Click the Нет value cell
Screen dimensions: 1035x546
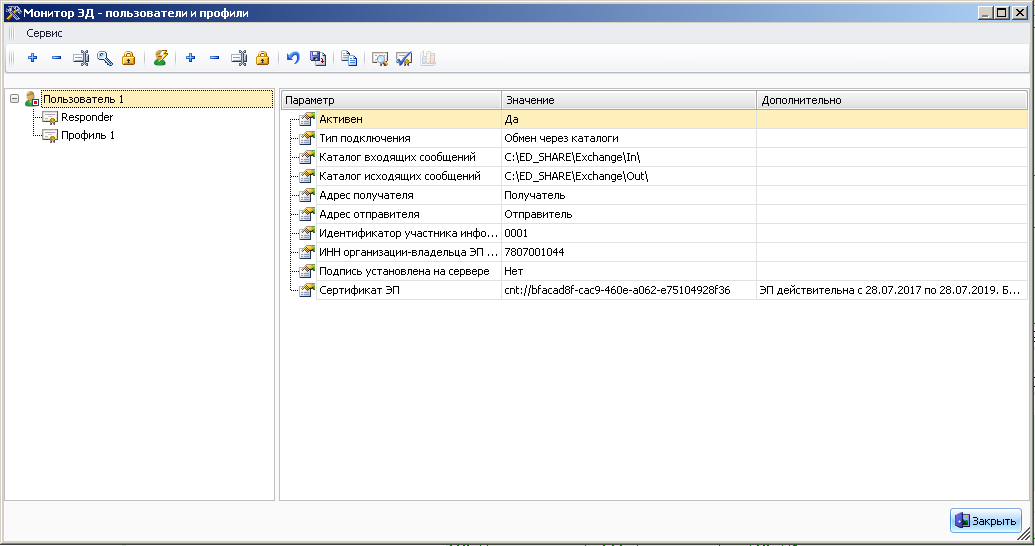point(629,271)
